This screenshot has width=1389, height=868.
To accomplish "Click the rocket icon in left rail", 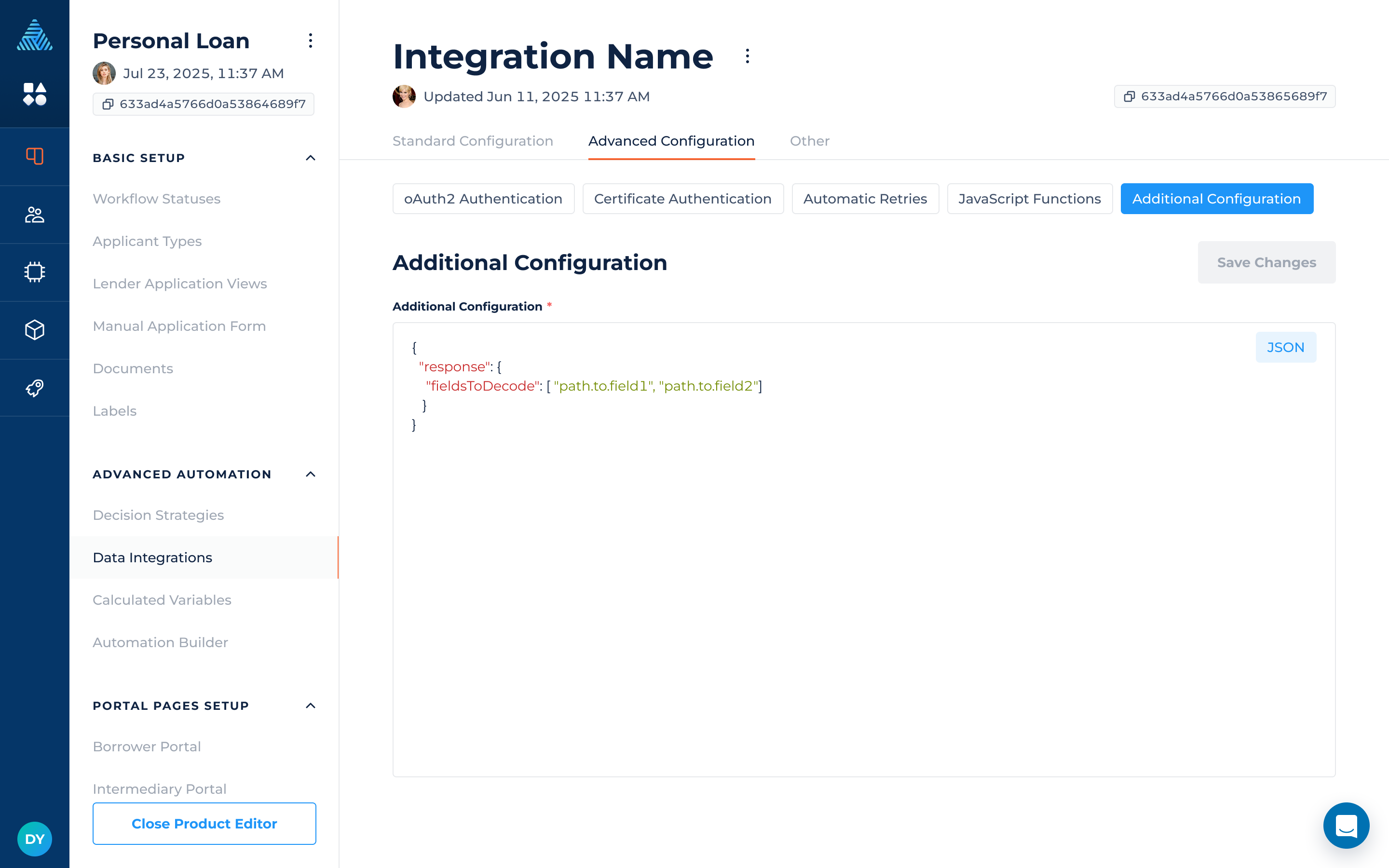I will point(34,388).
